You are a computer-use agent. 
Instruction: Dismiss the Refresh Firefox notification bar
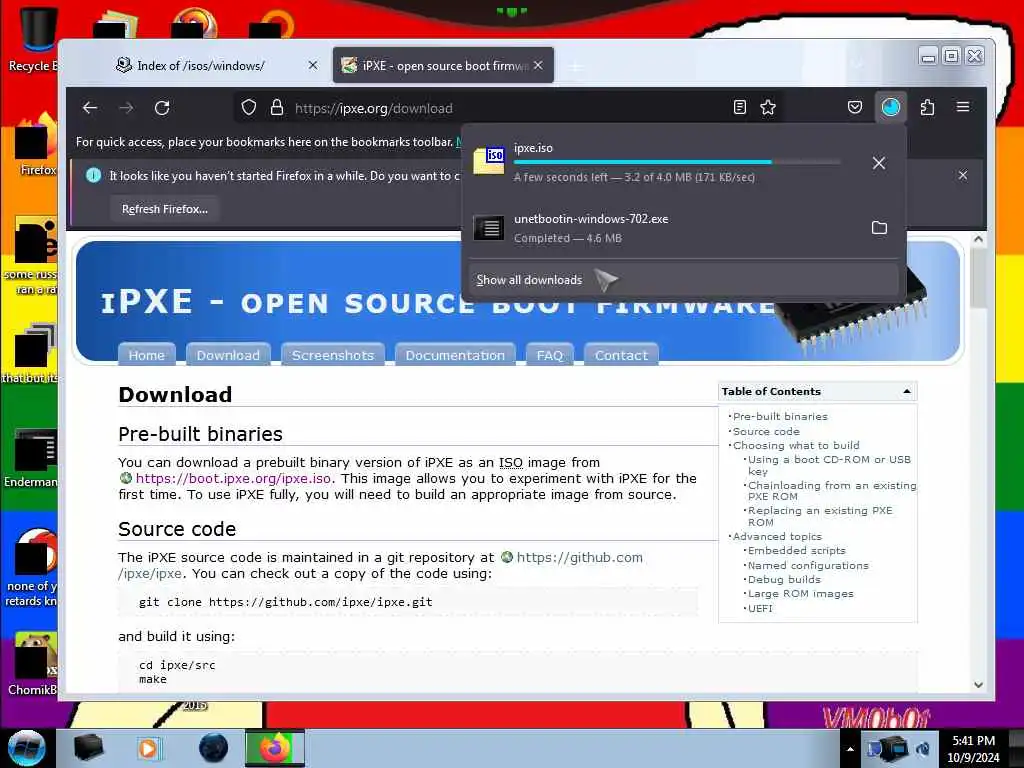[x=963, y=175]
